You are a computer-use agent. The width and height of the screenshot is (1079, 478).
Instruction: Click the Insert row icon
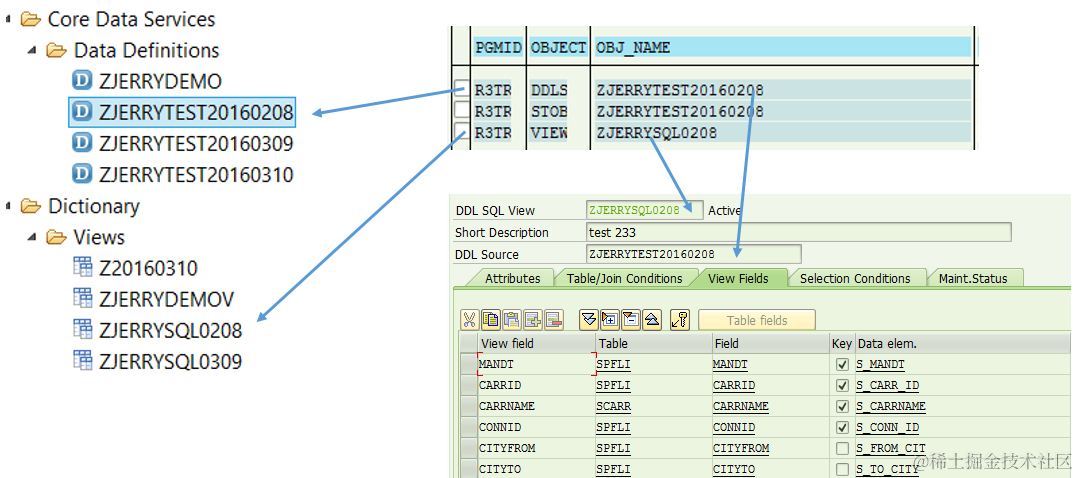(533, 319)
